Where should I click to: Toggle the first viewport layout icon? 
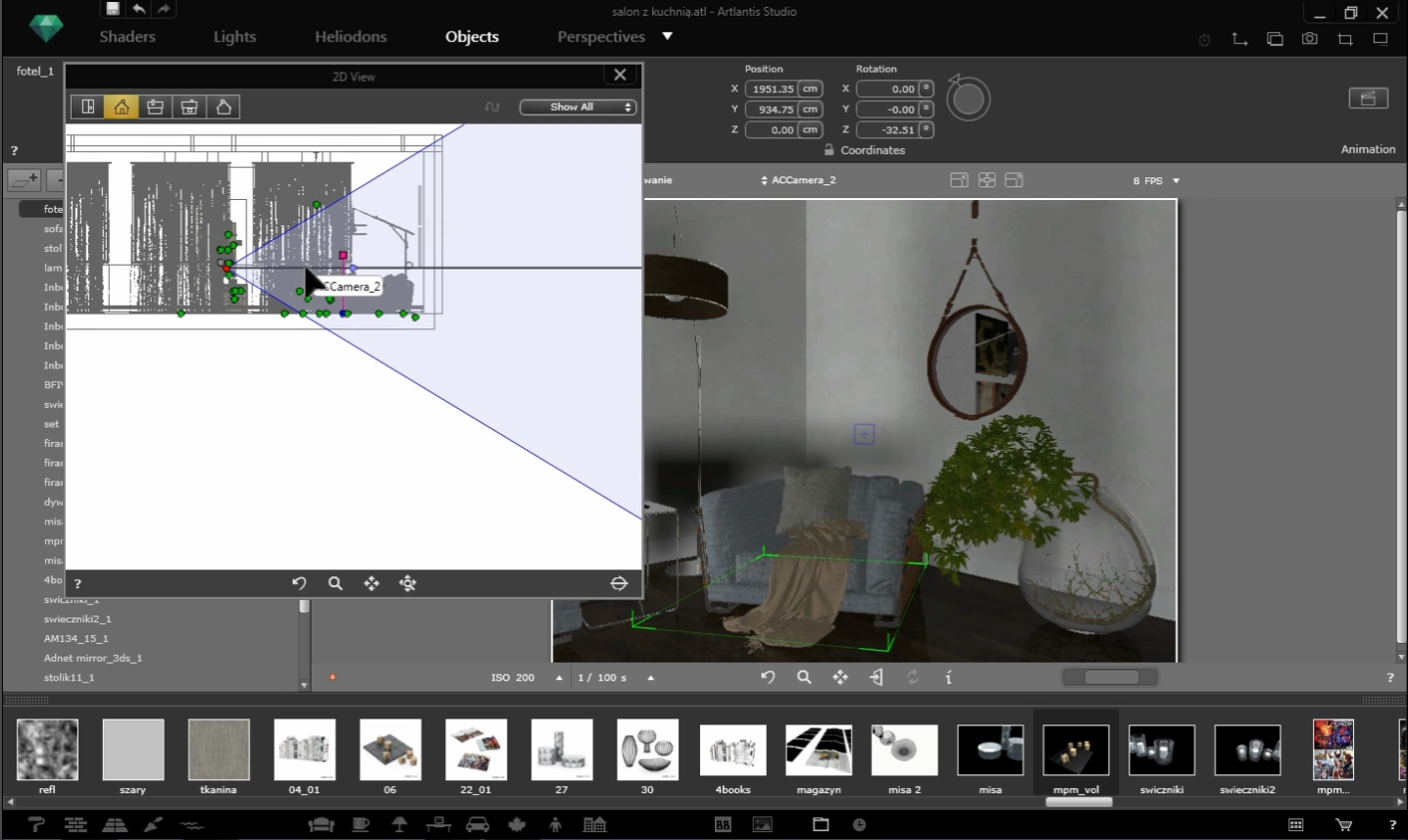click(959, 180)
